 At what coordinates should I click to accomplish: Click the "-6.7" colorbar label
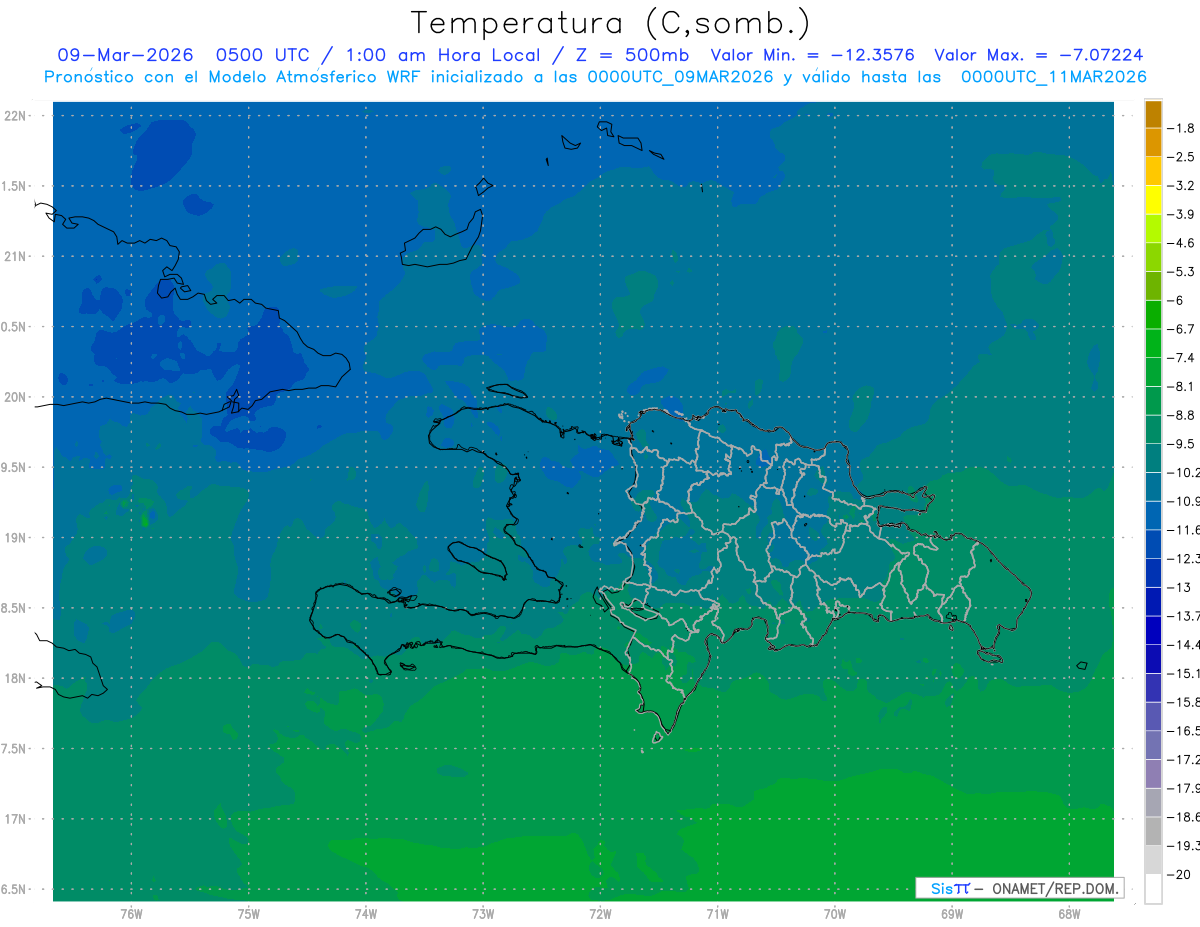[1181, 329]
